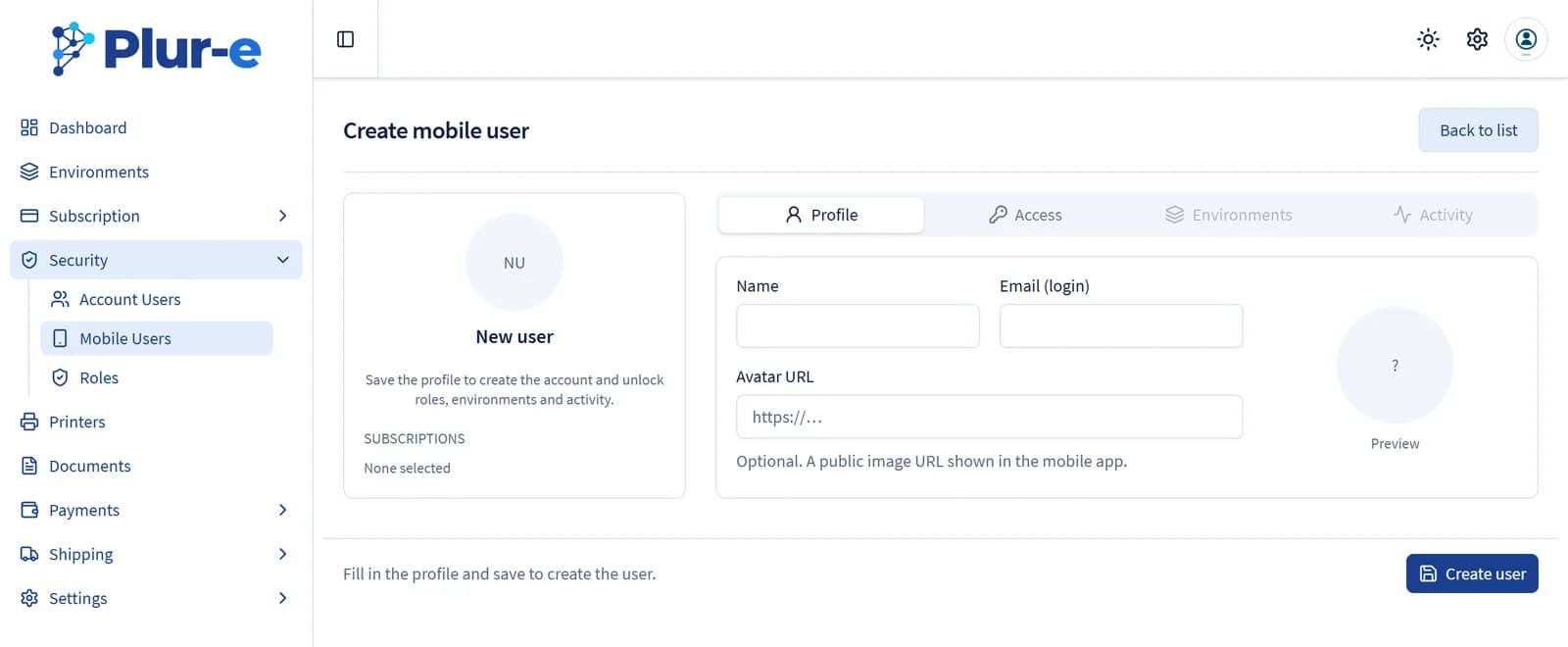Focus the Name input field
Image resolution: width=1568 pixels, height=647 pixels.
point(857,325)
